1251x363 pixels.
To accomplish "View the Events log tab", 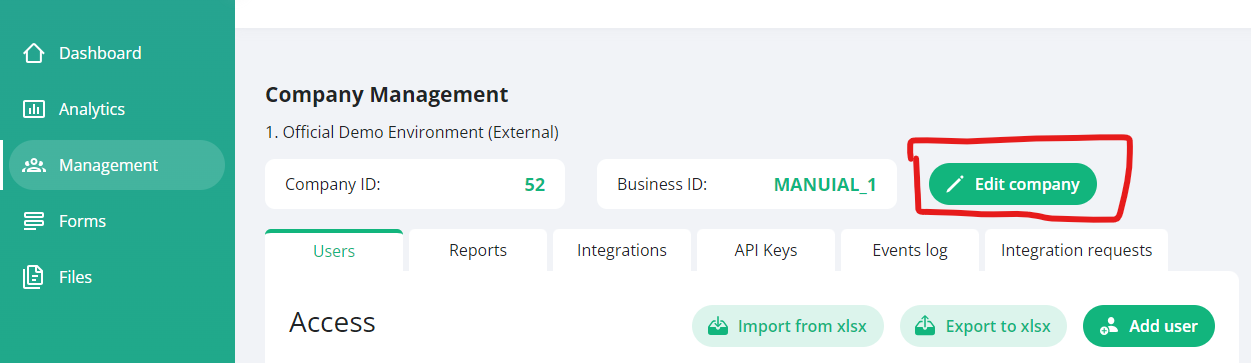I will (x=910, y=250).
